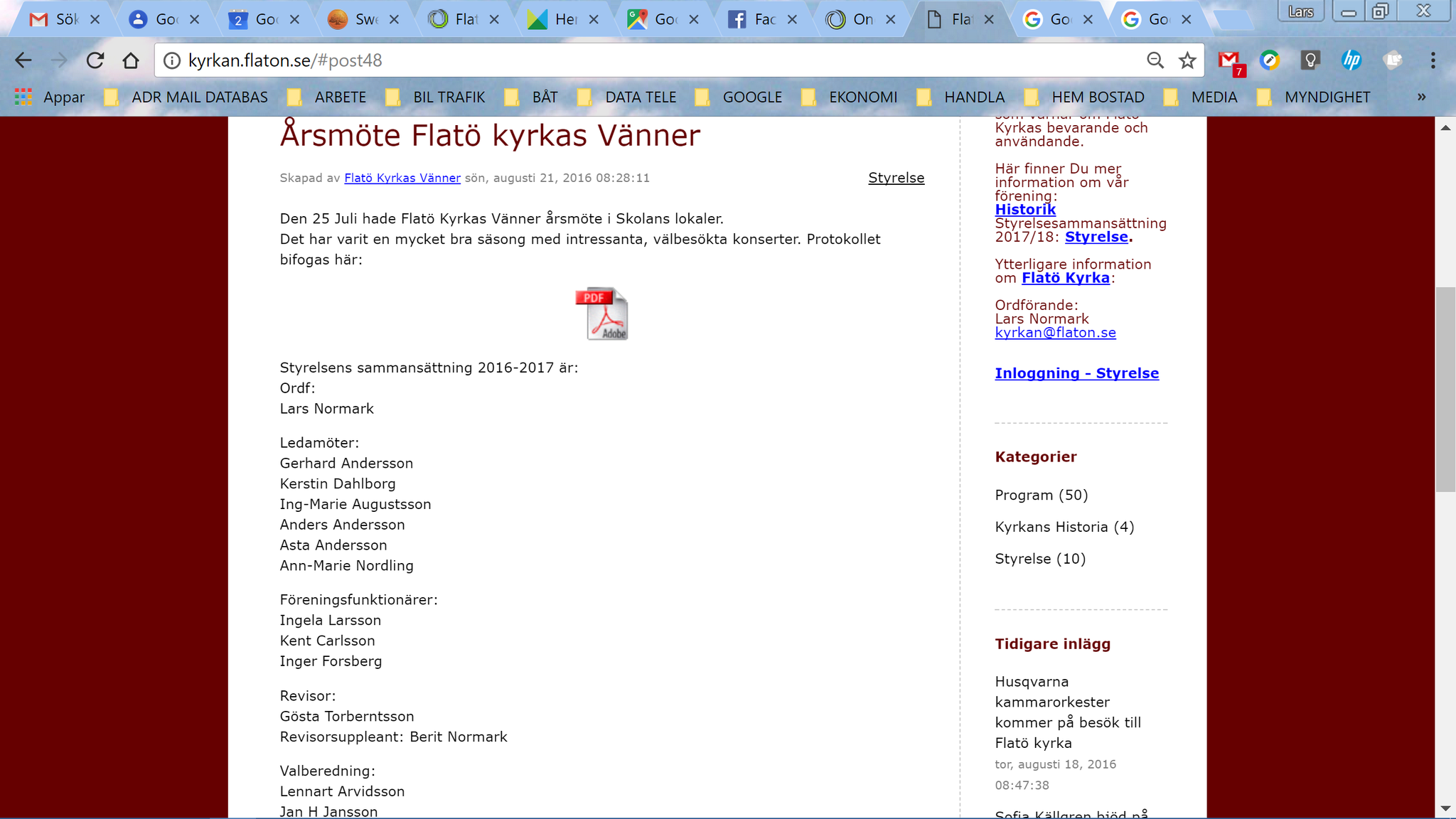Click the scrollbar up arrow

pyautogui.click(x=1445, y=128)
